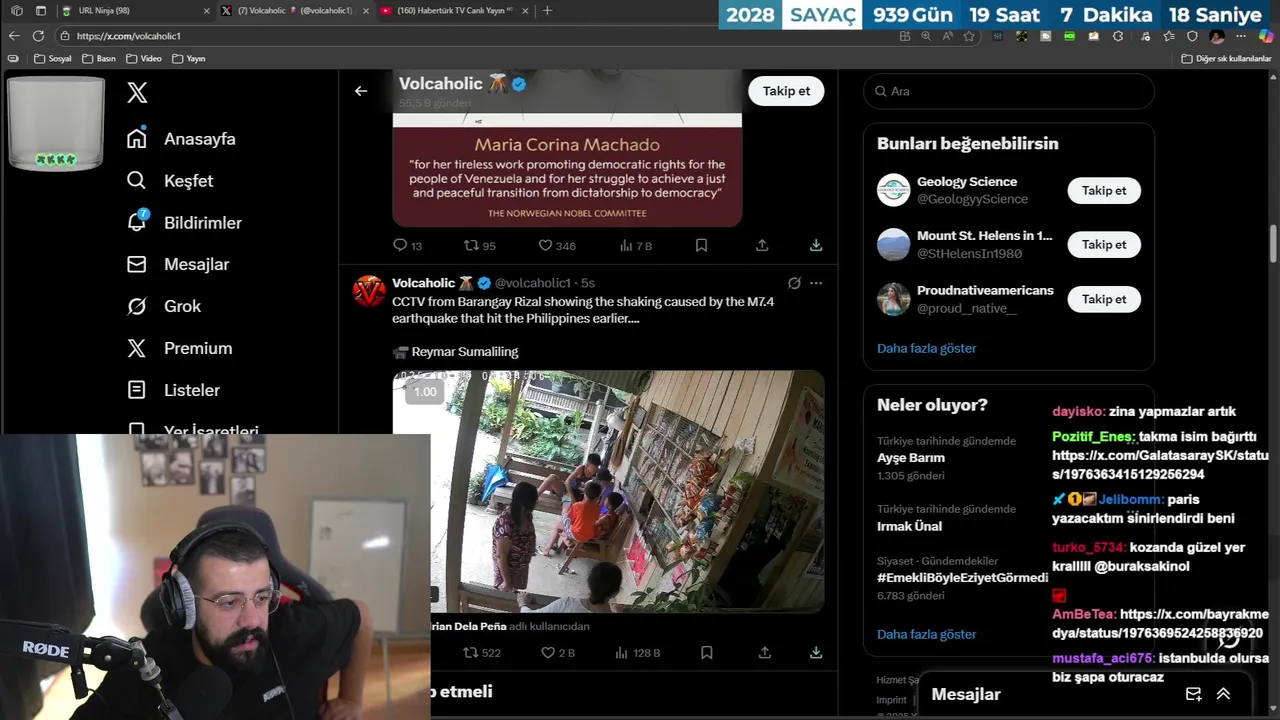
Task: Open the browser profile avatar
Action: (1217, 36)
